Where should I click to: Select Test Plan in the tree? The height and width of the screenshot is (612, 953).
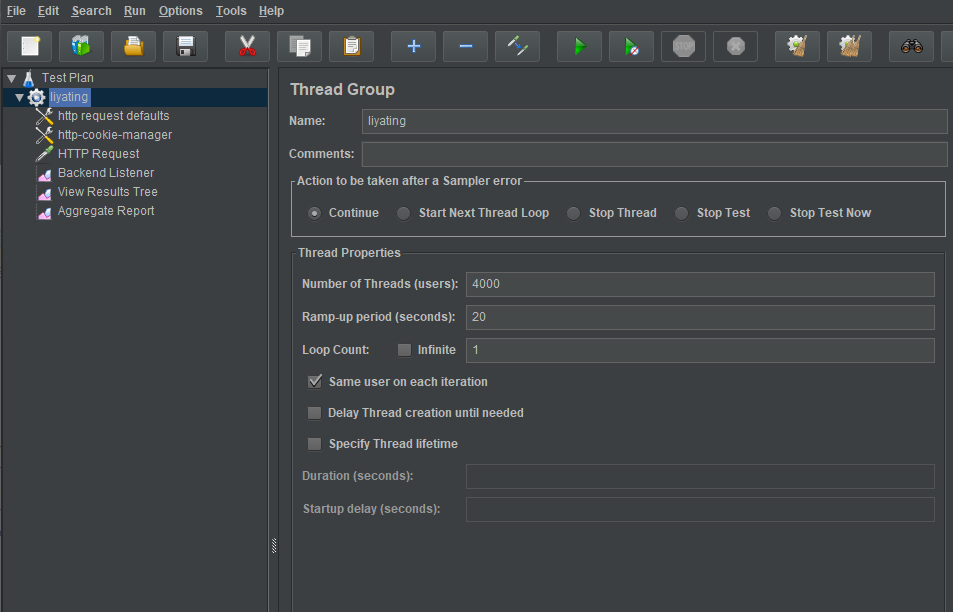coord(67,78)
